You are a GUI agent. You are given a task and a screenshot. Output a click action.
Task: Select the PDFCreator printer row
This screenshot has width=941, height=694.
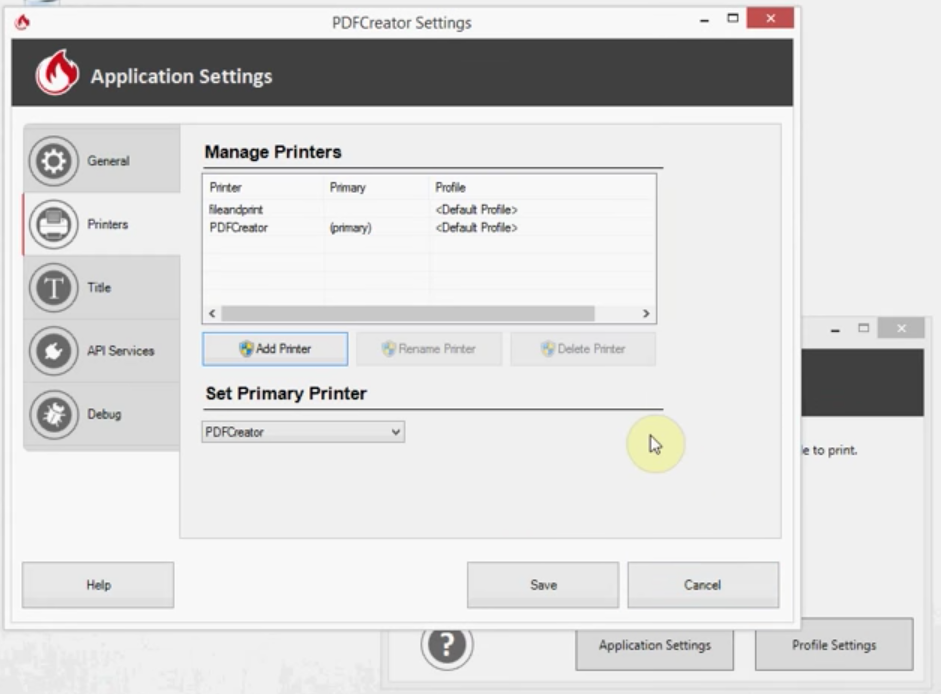239,228
